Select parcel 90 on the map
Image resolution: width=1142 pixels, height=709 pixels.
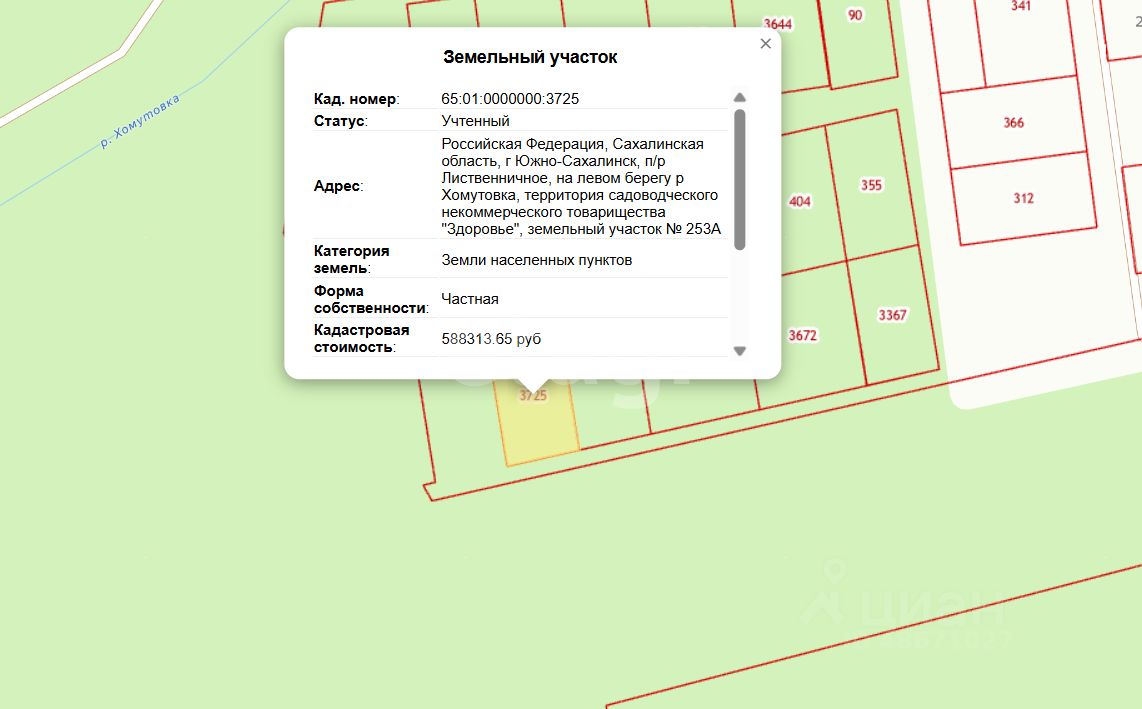coord(855,15)
